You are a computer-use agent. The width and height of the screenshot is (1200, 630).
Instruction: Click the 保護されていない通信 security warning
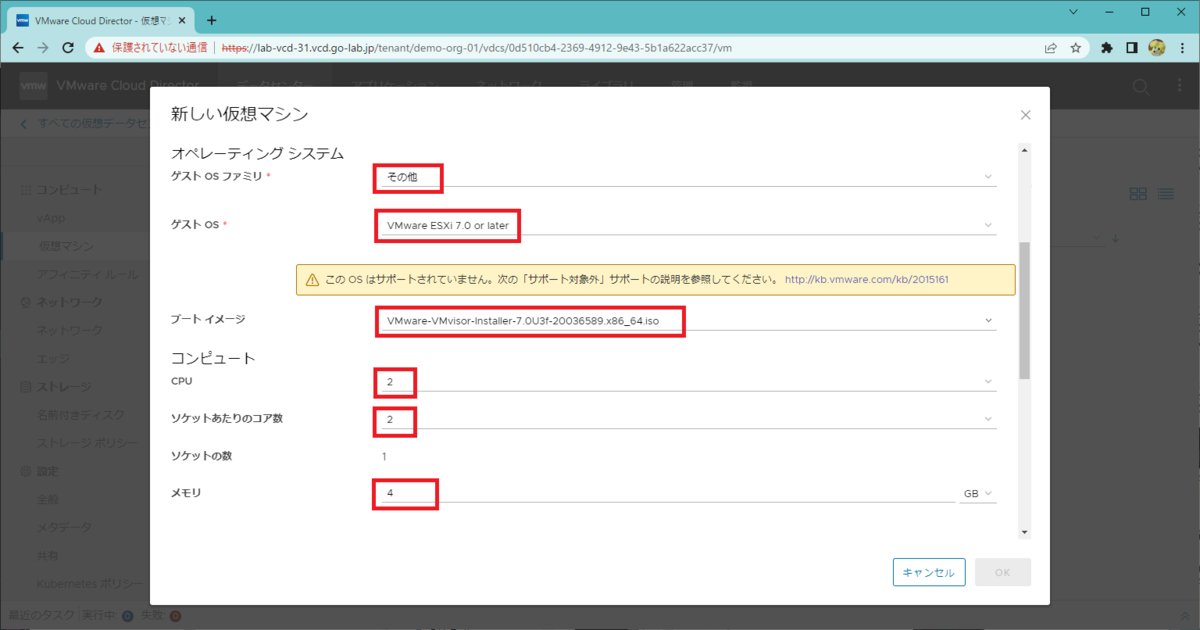coord(150,47)
